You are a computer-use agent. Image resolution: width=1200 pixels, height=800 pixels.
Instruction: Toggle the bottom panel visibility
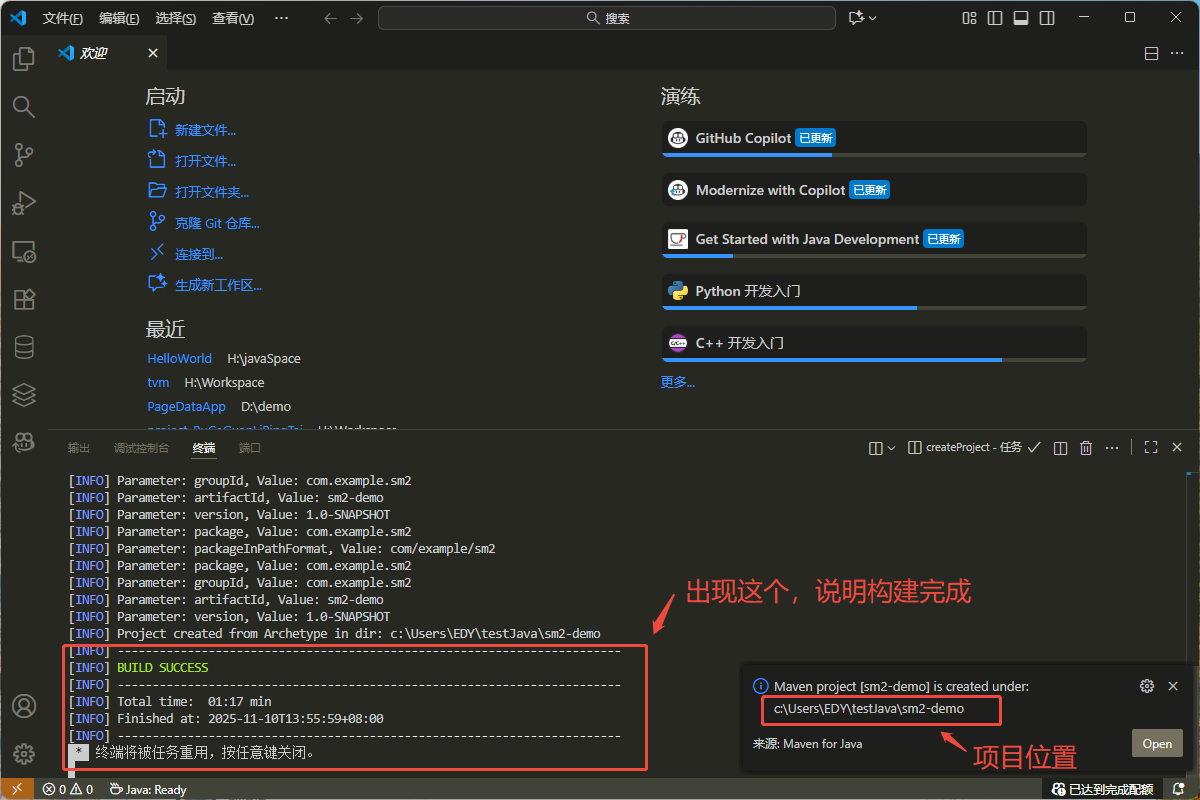[x=1021, y=18]
